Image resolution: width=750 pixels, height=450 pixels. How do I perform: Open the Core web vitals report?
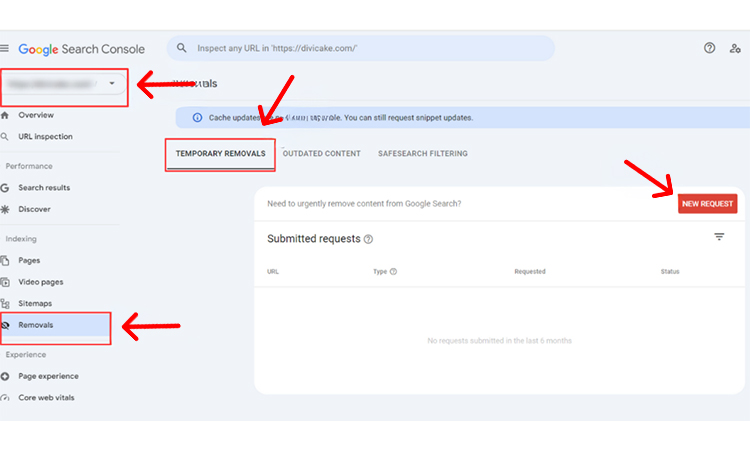46,398
